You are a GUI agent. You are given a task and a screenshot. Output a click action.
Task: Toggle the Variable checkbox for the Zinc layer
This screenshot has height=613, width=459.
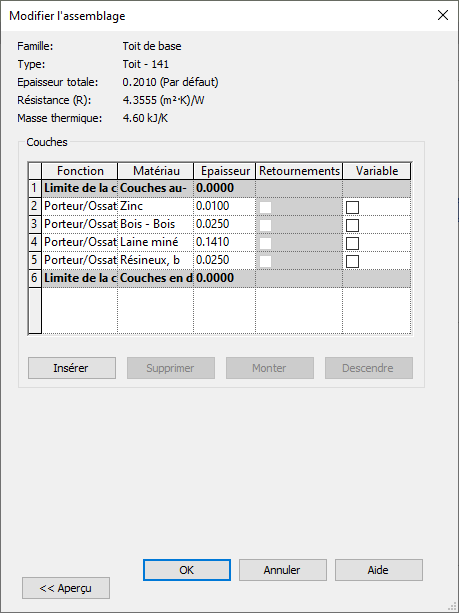[352, 207]
